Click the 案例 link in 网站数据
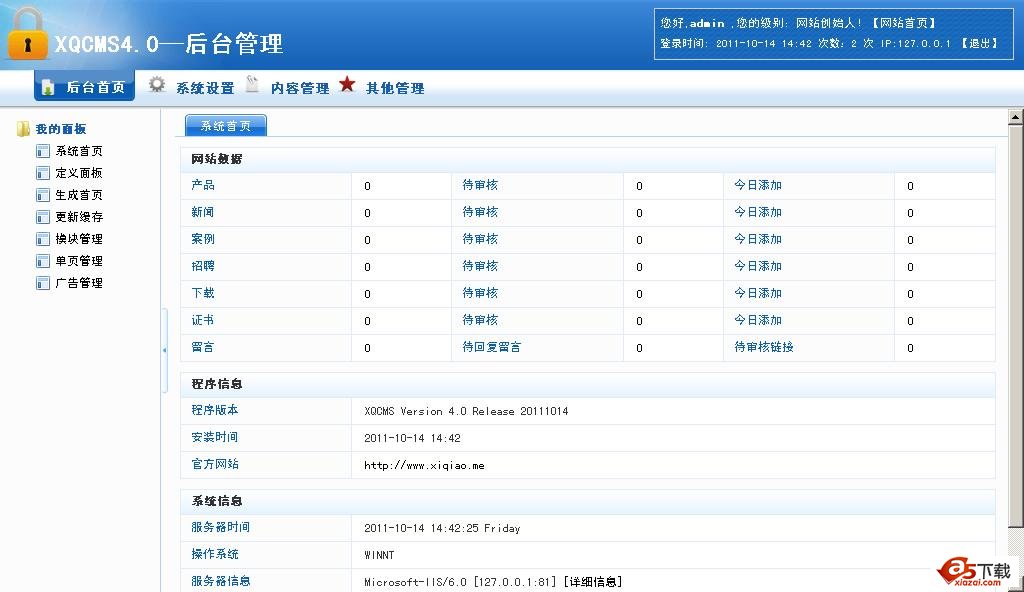 tap(203, 239)
